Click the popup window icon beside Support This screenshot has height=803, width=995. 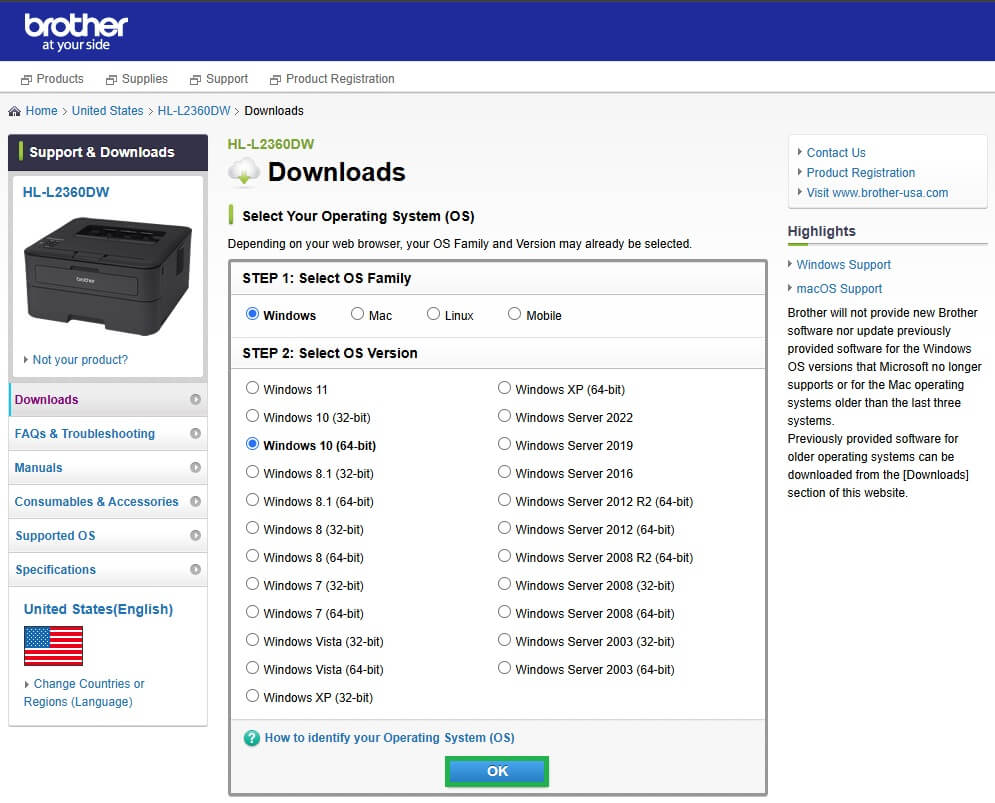pyautogui.click(x=195, y=79)
